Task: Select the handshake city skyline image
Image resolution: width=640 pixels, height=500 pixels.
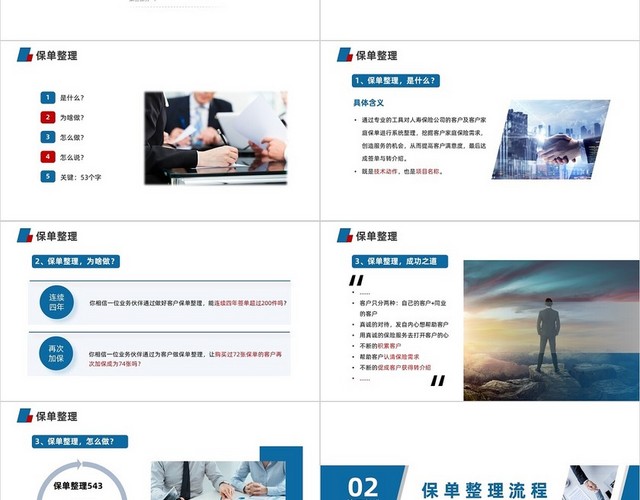Action: point(551,139)
